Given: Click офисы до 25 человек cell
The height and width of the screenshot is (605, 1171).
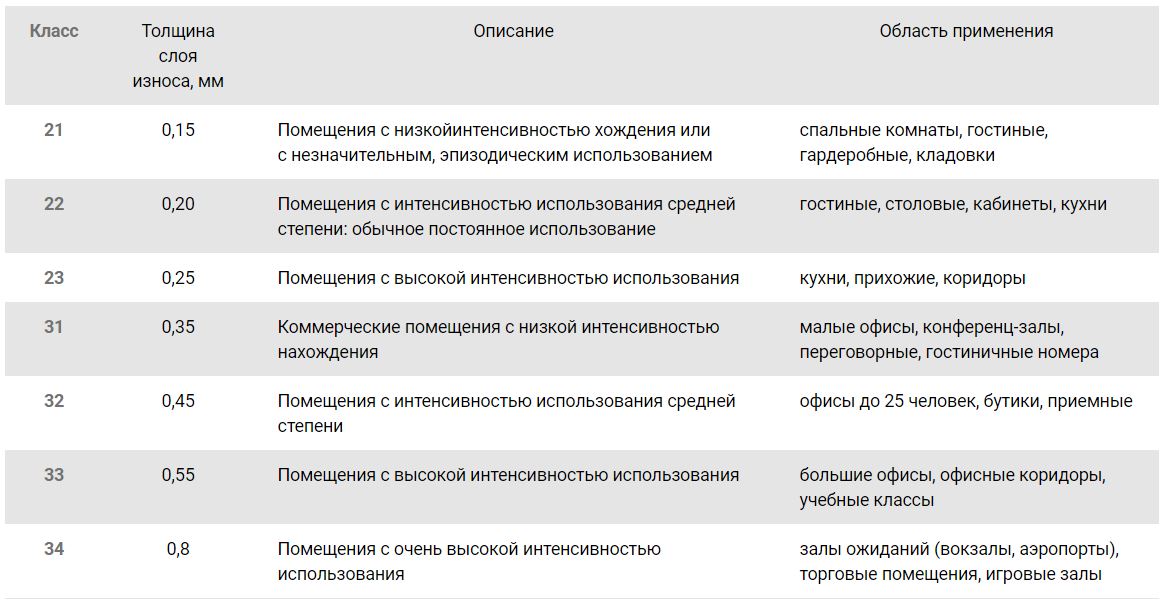Looking at the screenshot, I should point(966,401).
